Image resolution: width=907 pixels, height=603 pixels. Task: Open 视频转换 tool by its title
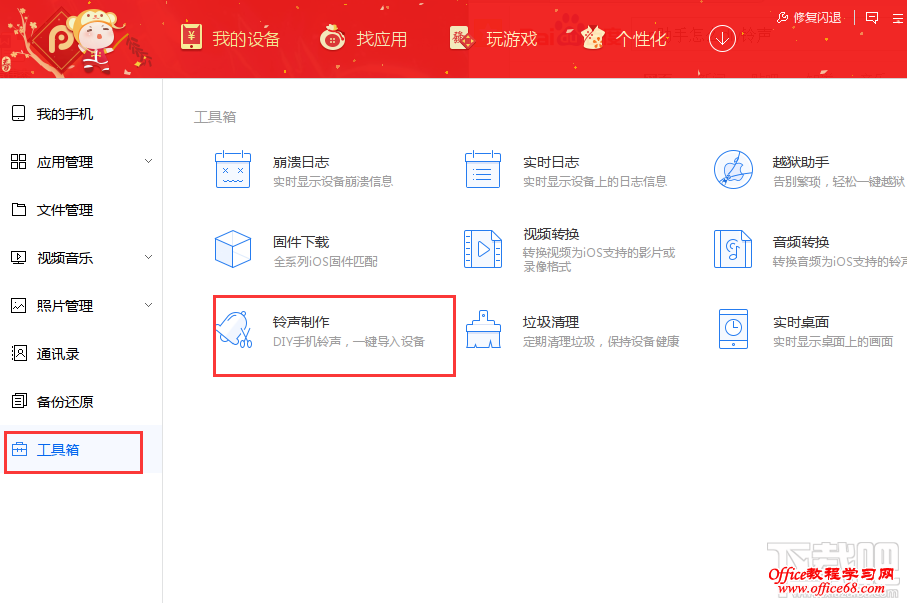[551, 234]
